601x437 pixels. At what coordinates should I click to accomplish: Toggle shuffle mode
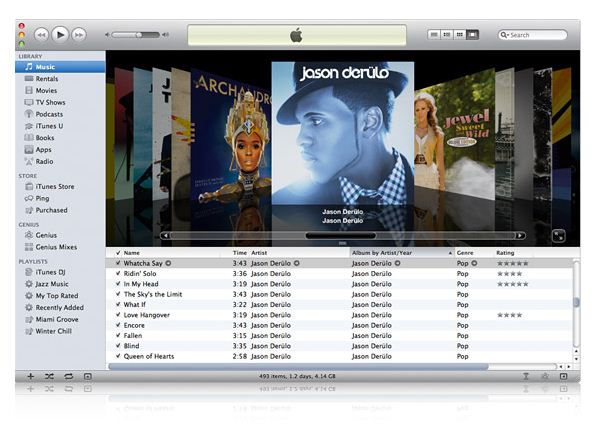[49, 376]
